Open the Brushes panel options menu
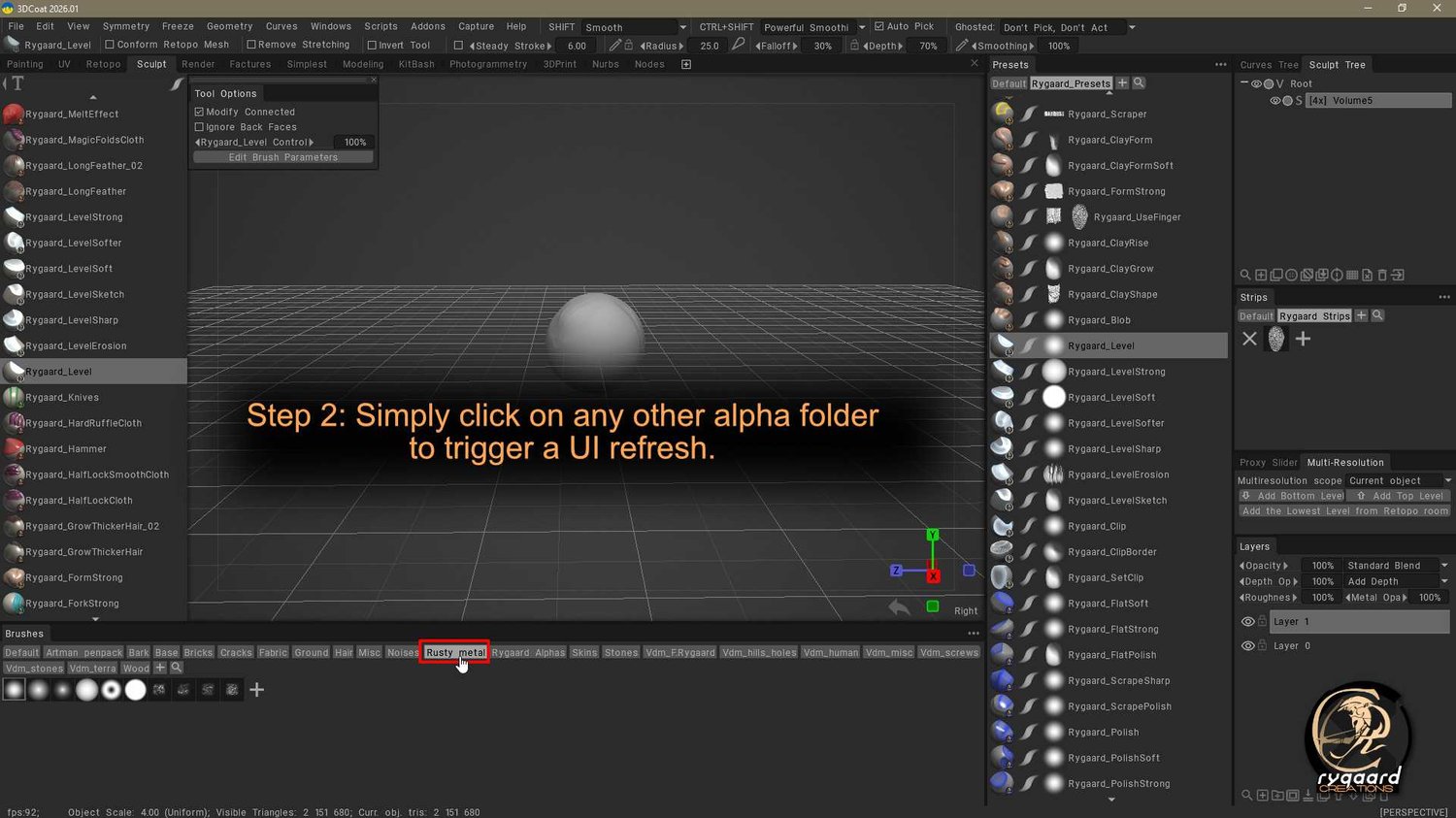The height and width of the screenshot is (818, 1456). (x=973, y=634)
